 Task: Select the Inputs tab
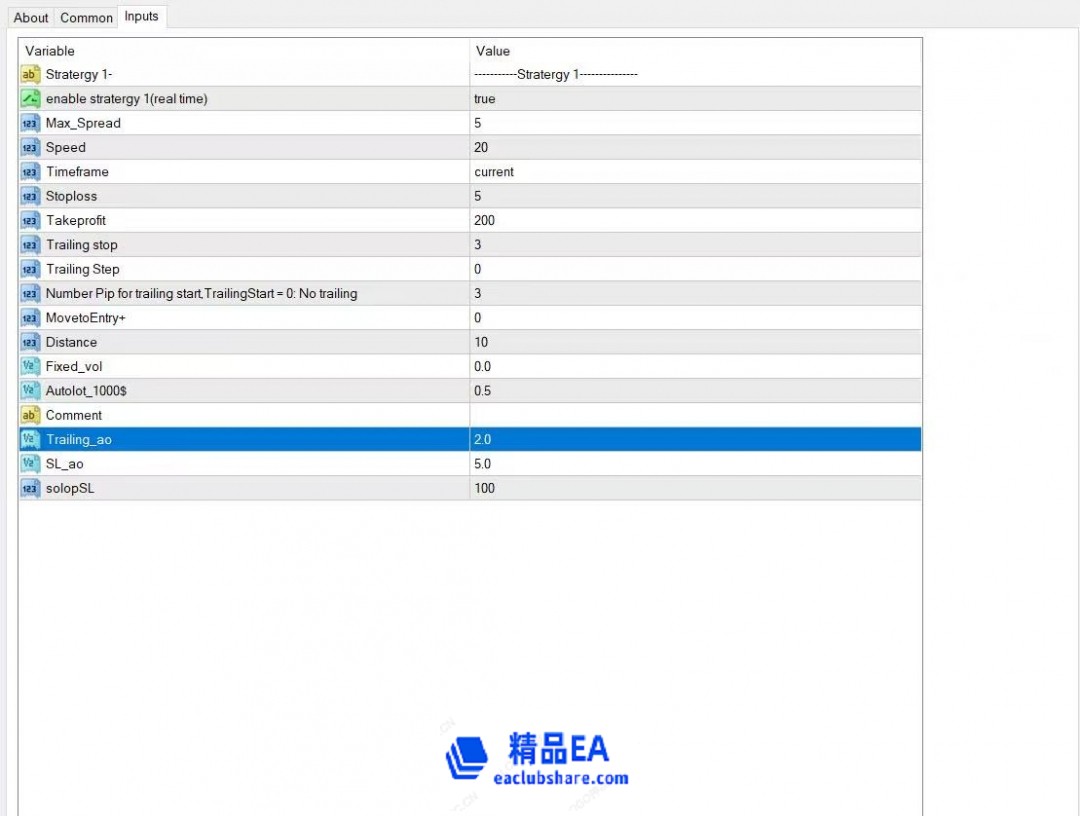click(x=141, y=16)
